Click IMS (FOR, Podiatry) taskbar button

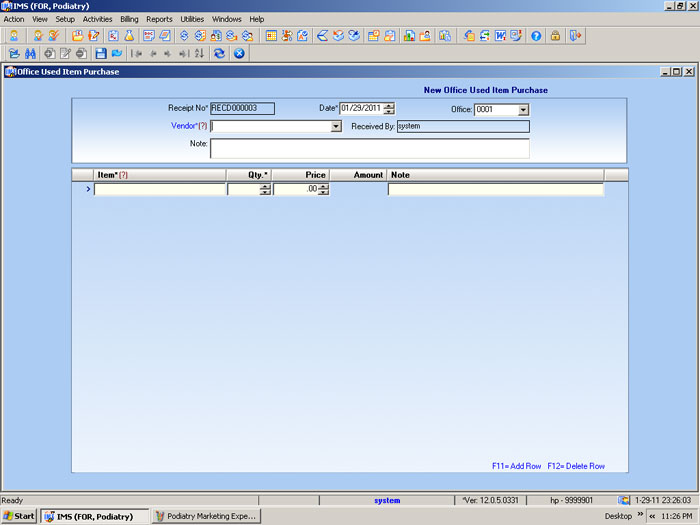coord(95,516)
